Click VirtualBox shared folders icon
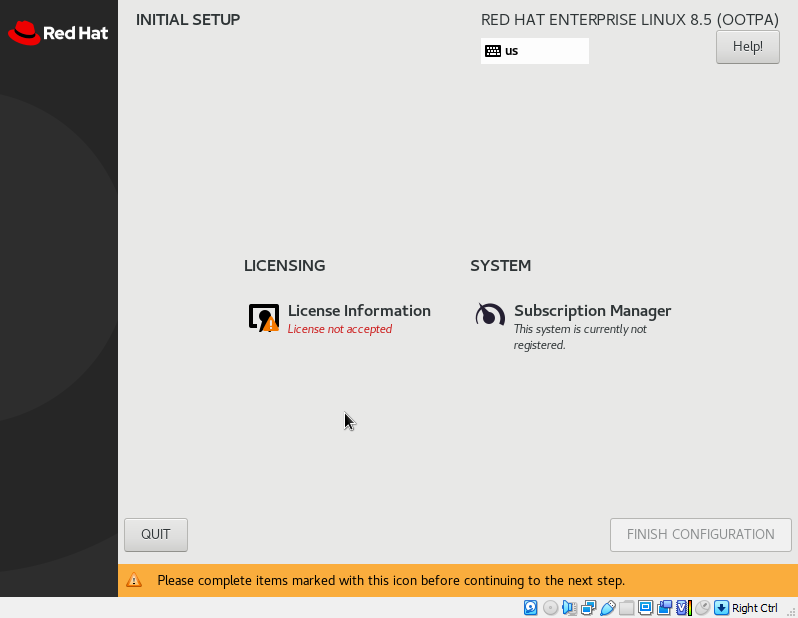 pos(626,608)
